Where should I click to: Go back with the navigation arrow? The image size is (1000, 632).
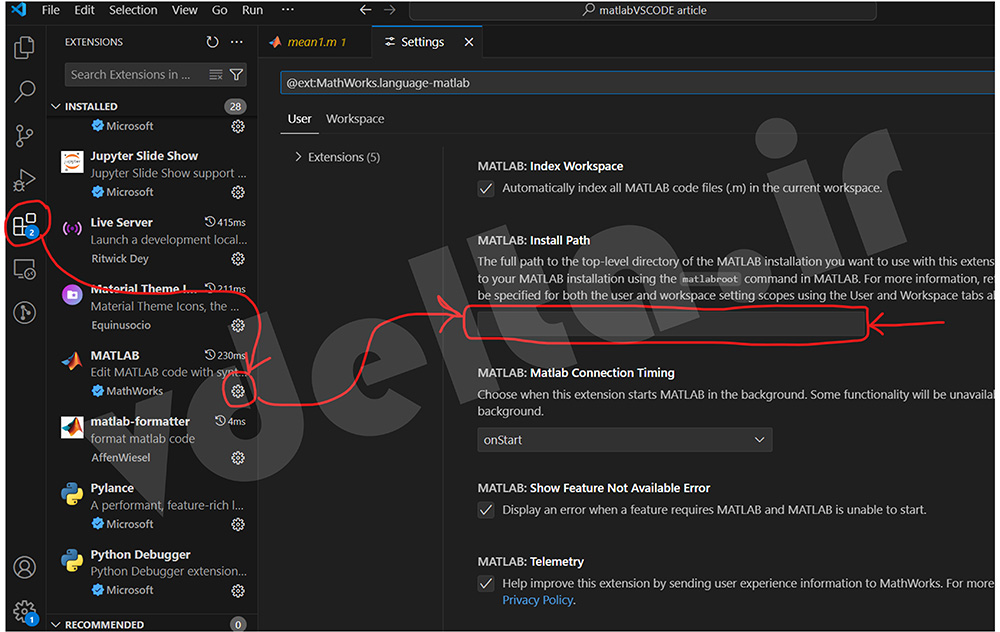[365, 10]
